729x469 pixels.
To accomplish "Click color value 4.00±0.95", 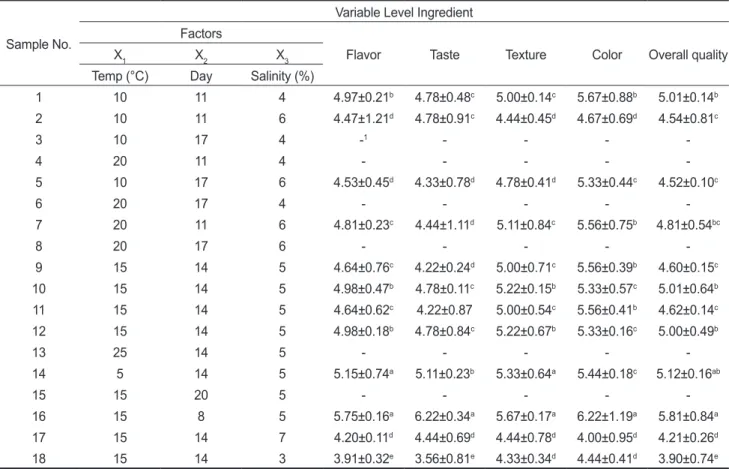I will 607,438.
